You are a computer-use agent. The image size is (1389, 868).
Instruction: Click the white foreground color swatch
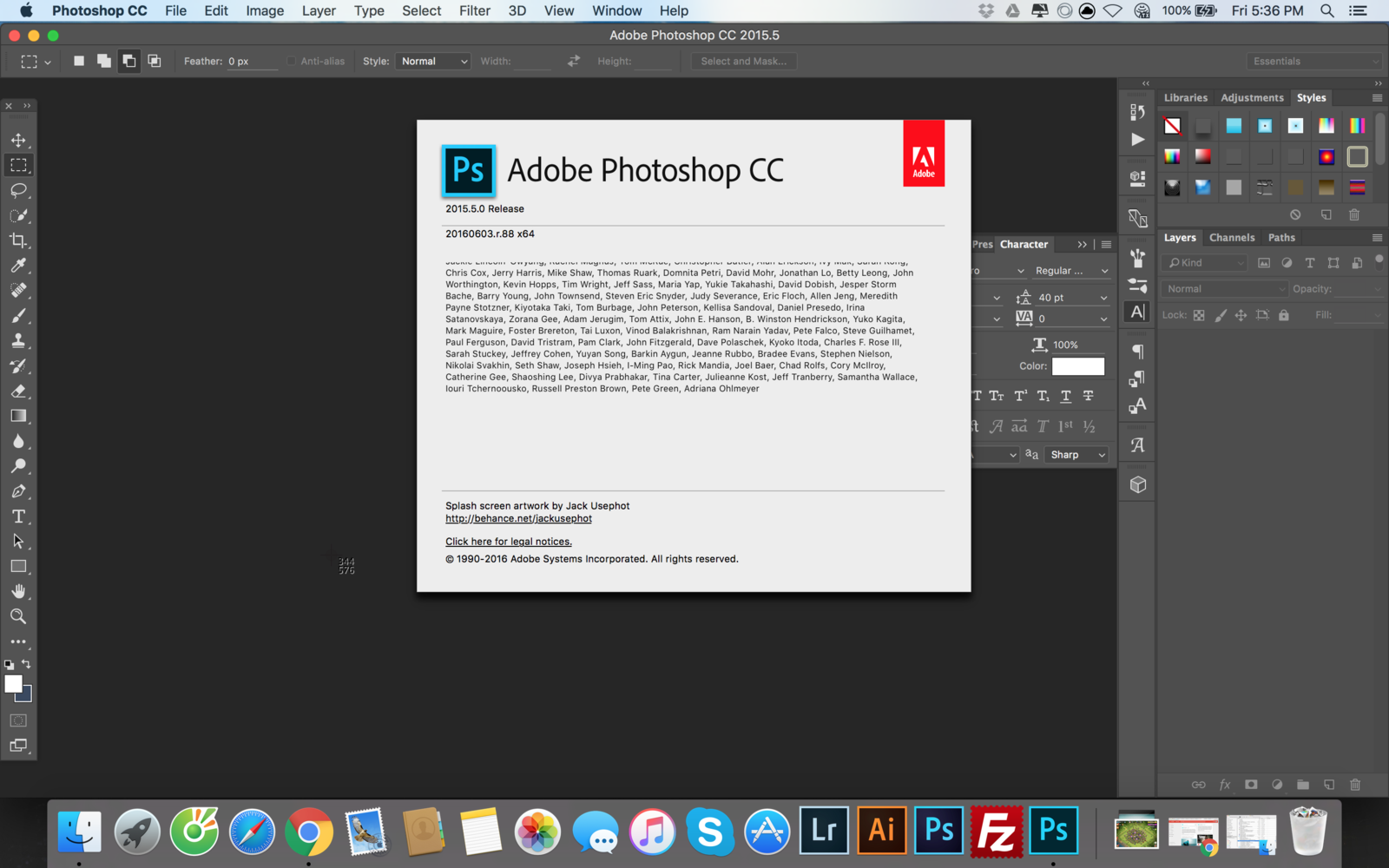pyautogui.click(x=13, y=684)
